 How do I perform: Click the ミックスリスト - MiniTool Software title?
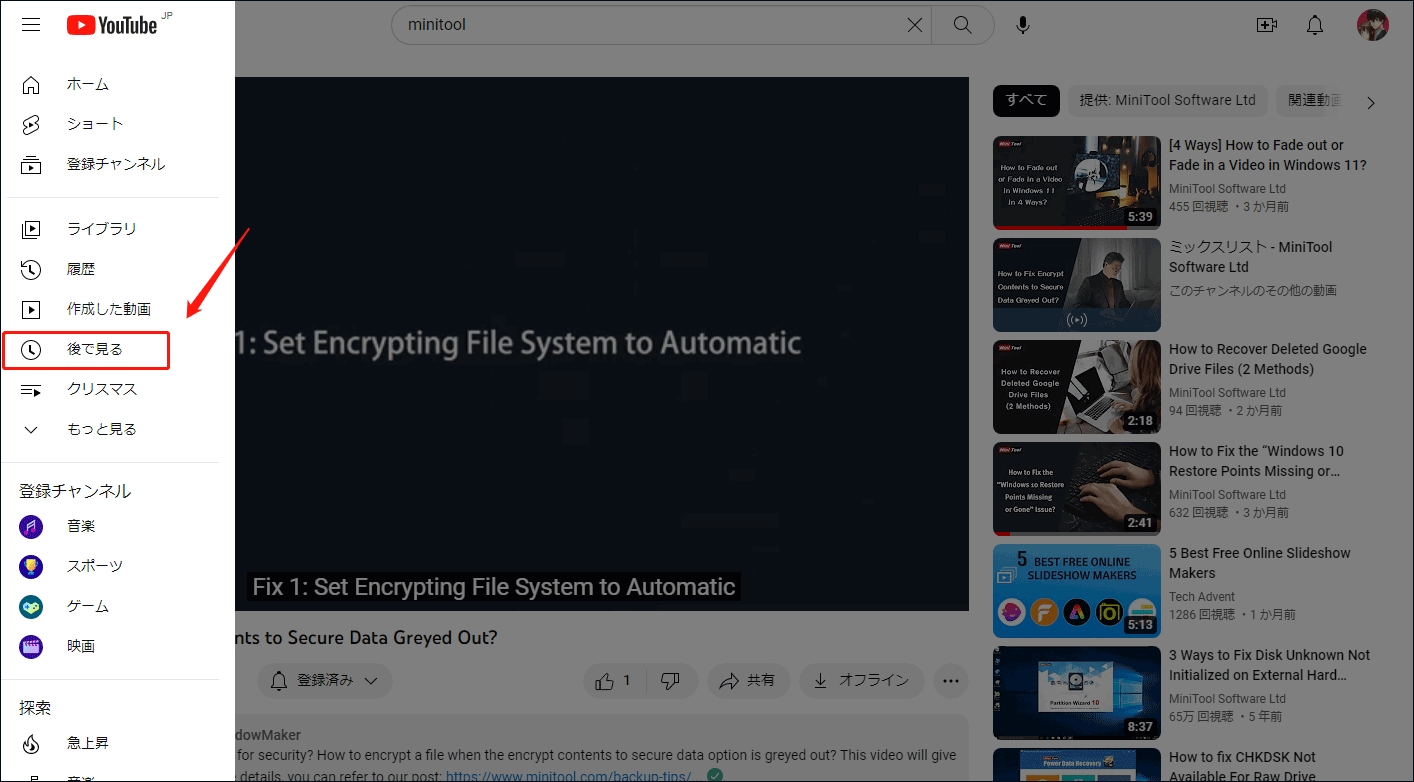point(1251,257)
